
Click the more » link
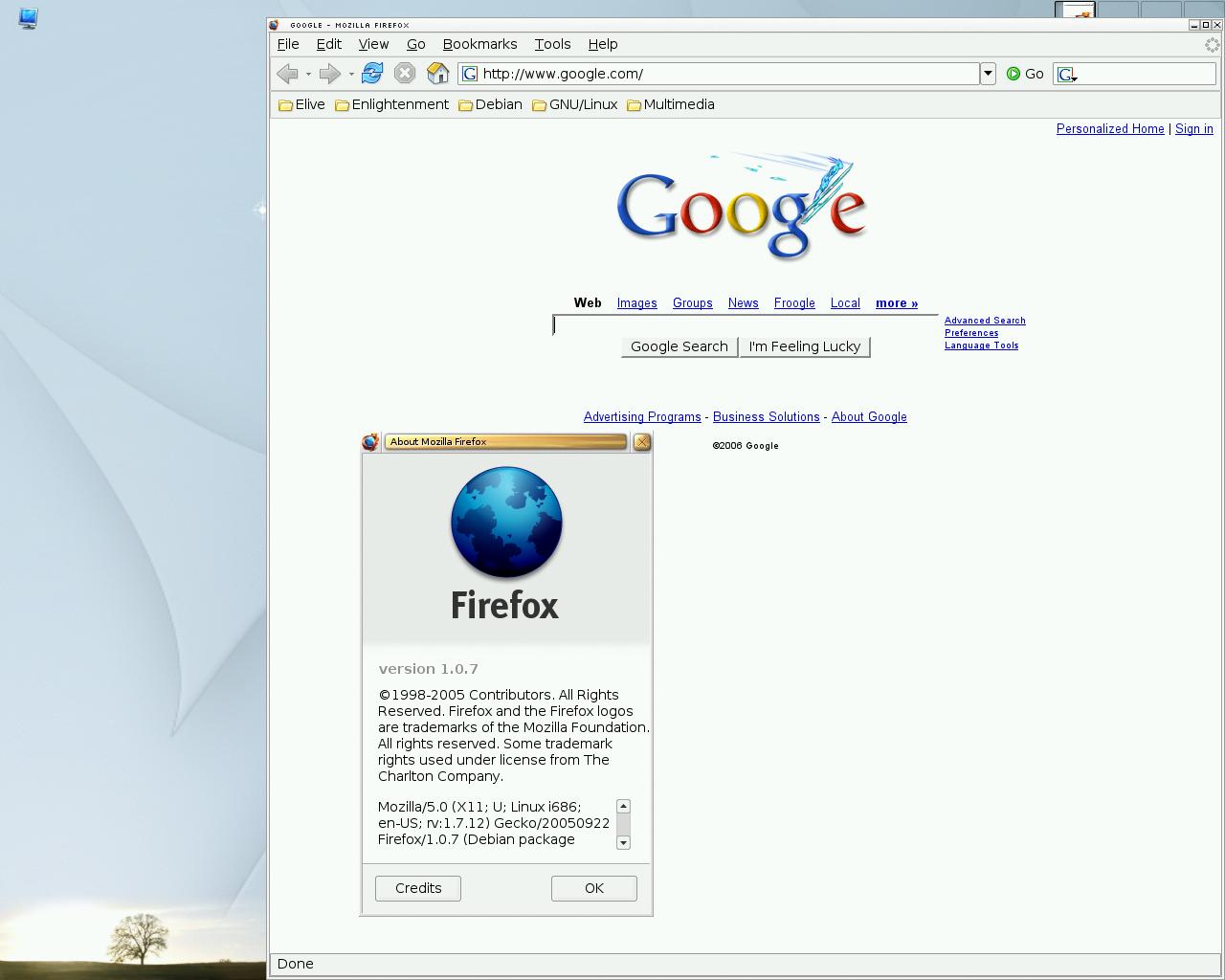tap(897, 303)
